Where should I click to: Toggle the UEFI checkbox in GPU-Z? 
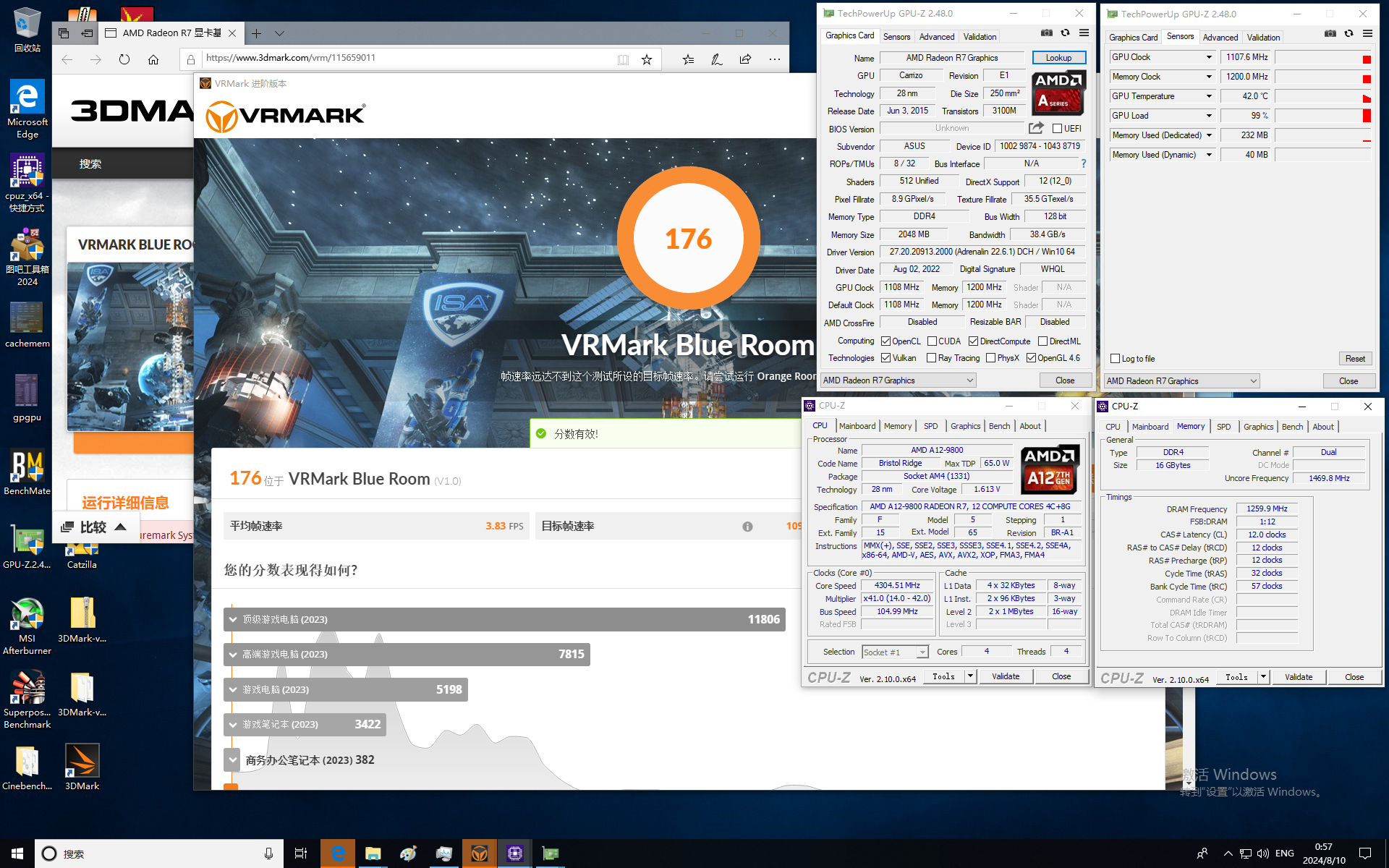coord(1057,129)
